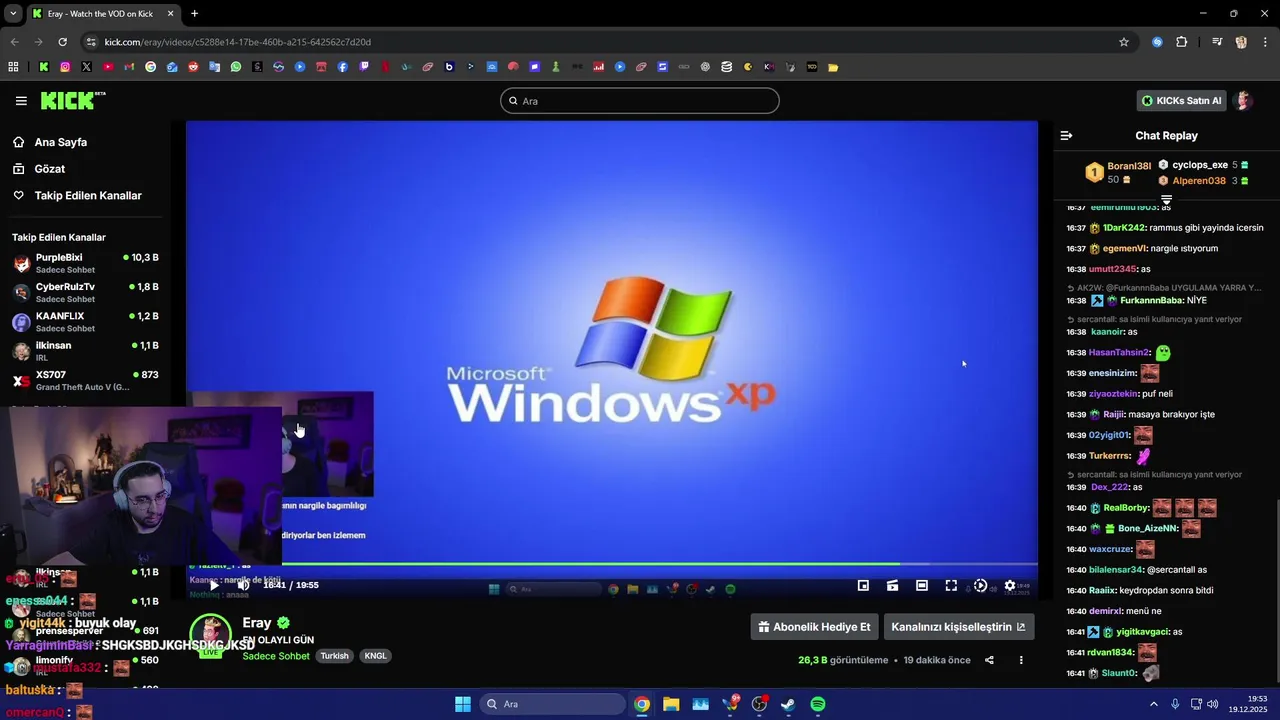Open the tab search dropdown
The image size is (1280, 720).
(x=12, y=14)
